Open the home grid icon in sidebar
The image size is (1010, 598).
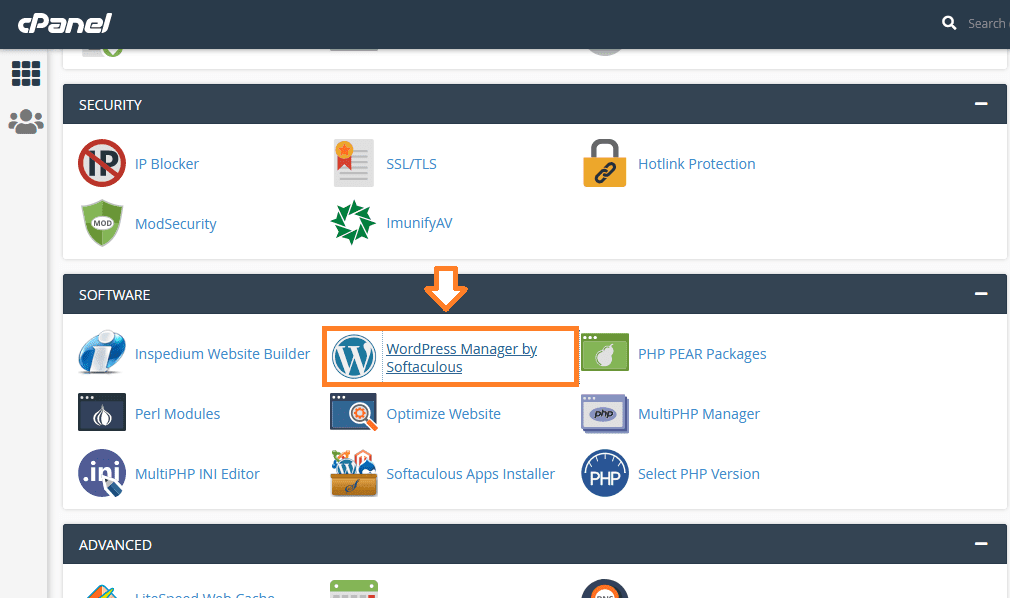tap(26, 73)
